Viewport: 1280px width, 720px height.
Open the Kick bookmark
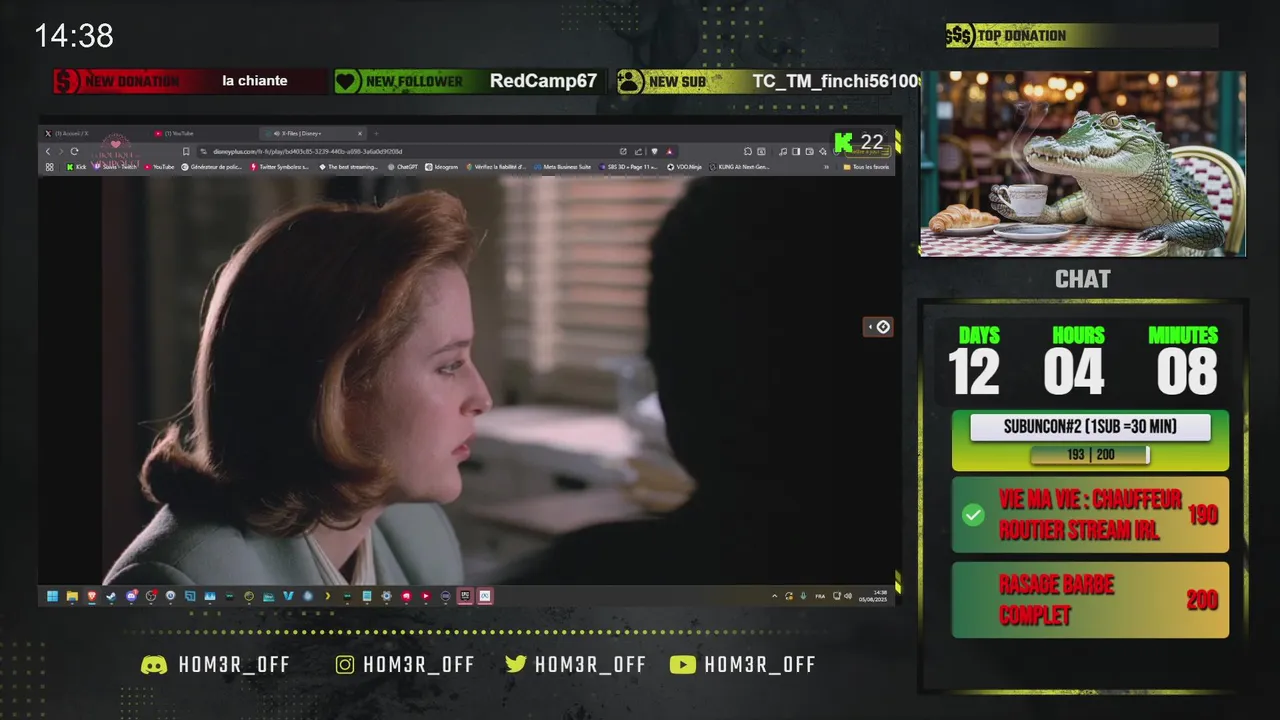[76, 167]
